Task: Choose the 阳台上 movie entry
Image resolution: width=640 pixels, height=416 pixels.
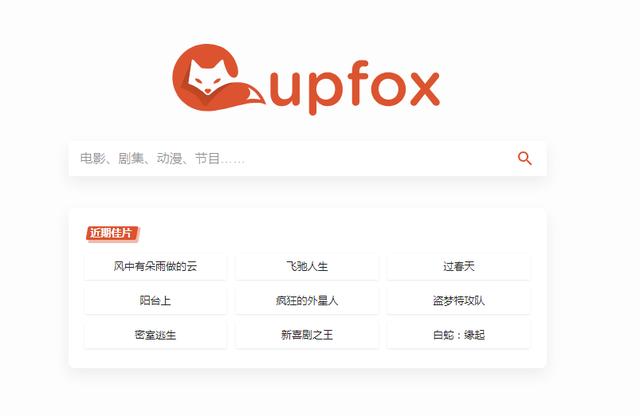Action: [x=155, y=301]
